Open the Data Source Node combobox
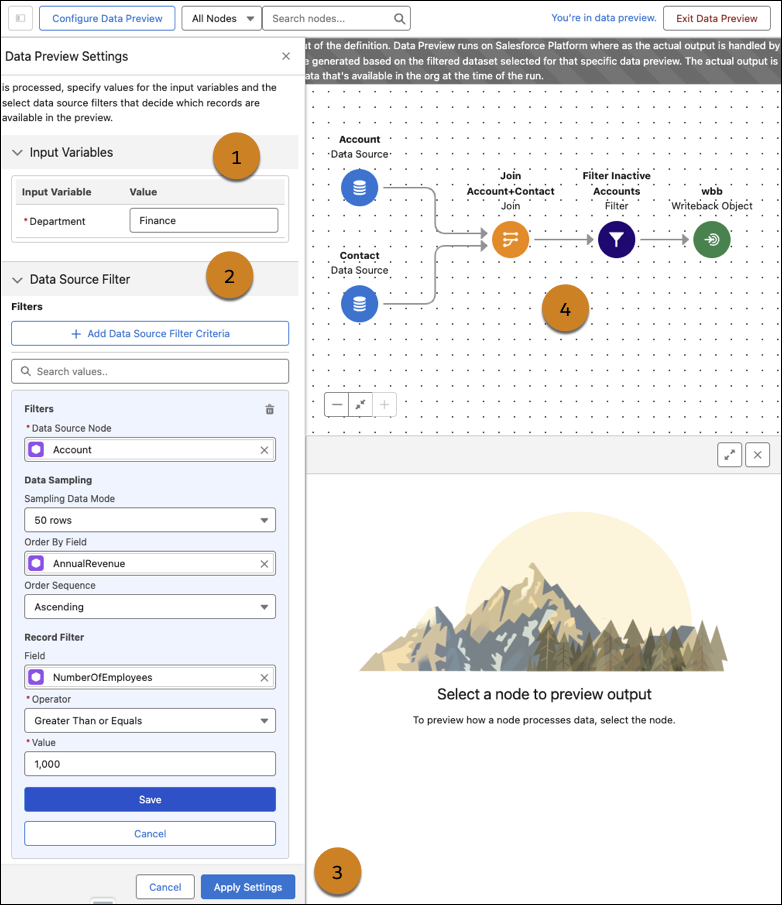This screenshot has height=905, width=782. click(150, 450)
